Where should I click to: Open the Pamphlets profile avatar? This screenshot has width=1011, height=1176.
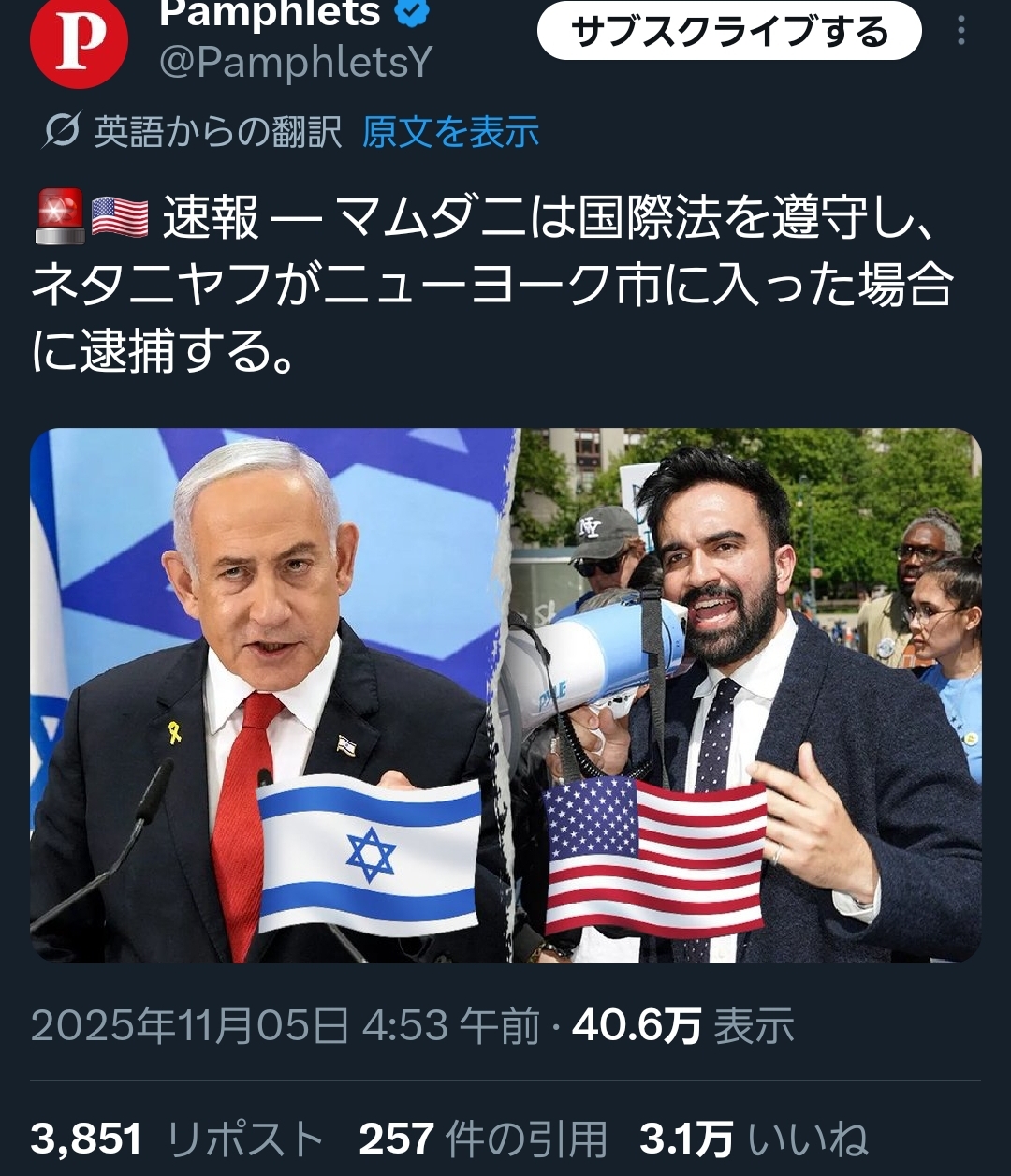click(79, 41)
